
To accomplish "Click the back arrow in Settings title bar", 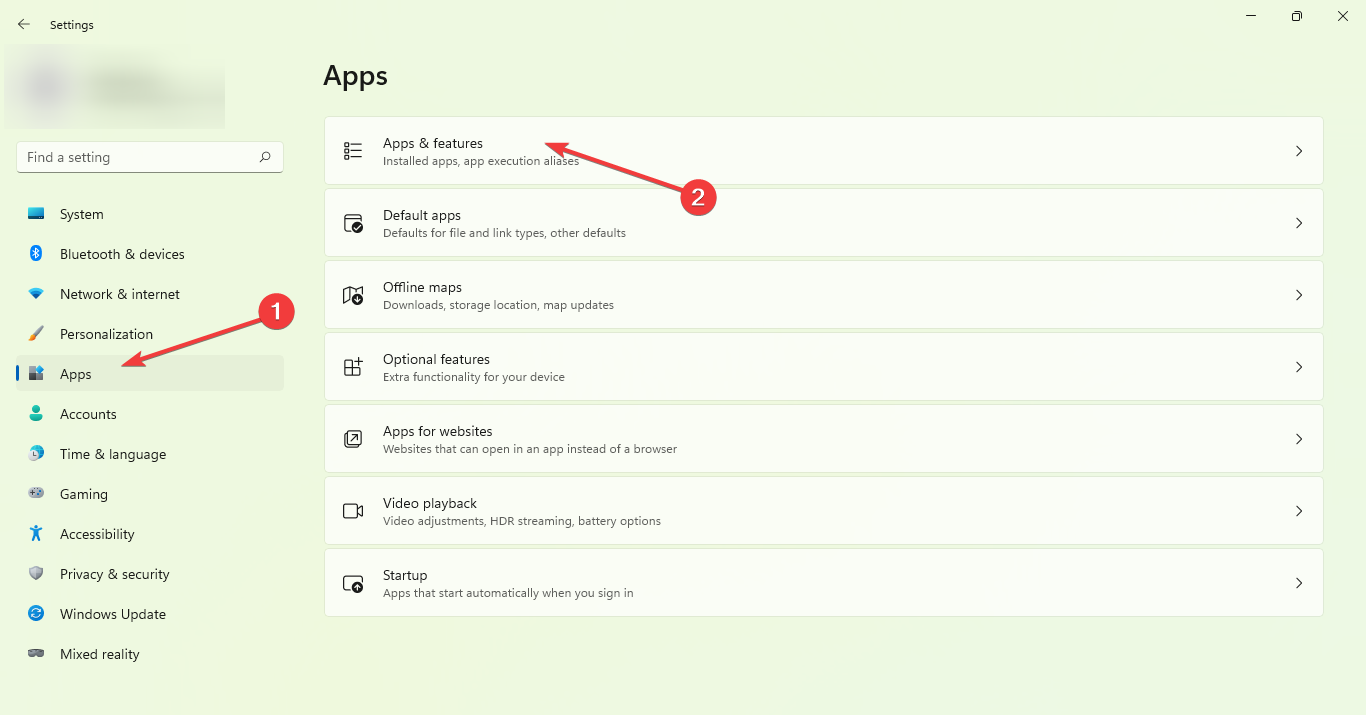I will pos(24,24).
